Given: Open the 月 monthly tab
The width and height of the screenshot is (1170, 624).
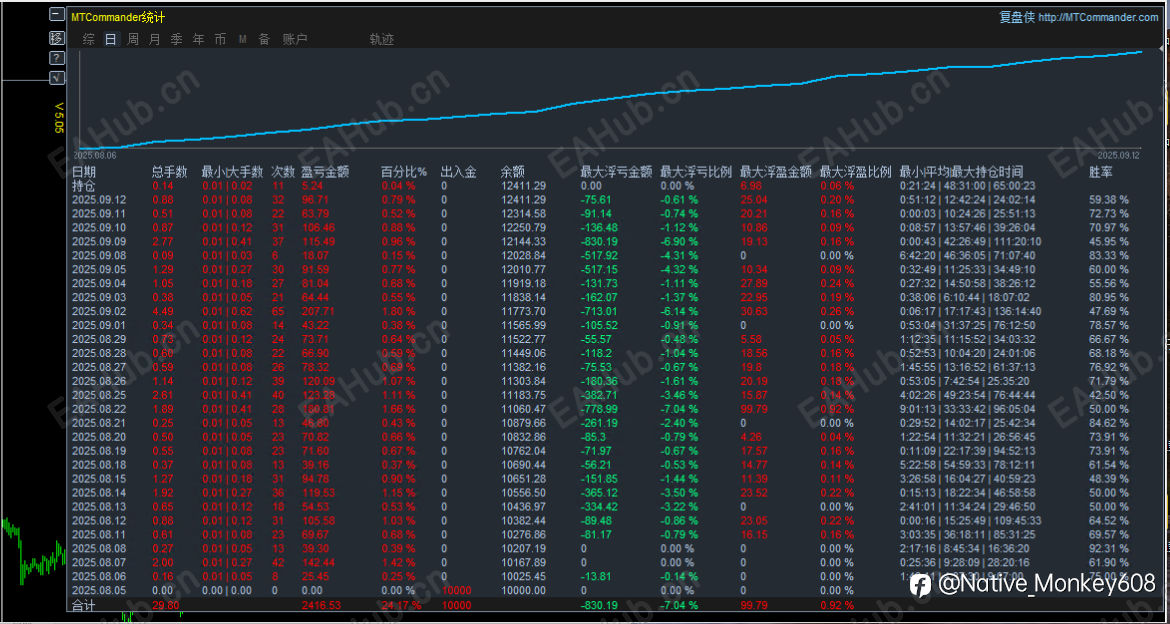Looking at the screenshot, I should click(154, 40).
